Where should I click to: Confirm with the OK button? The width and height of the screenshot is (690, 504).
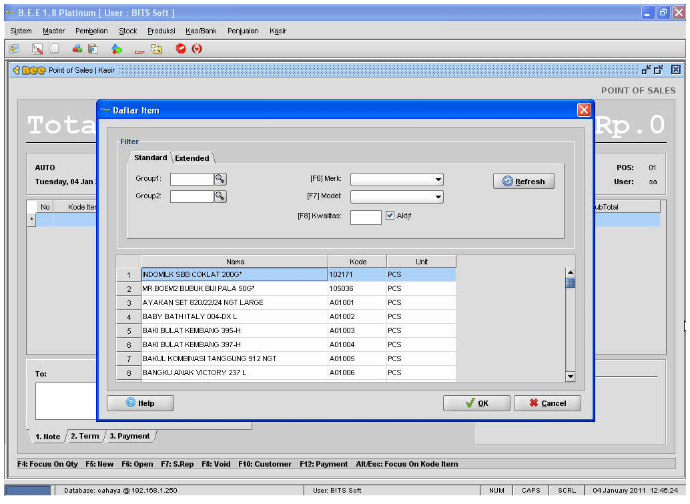[477, 403]
